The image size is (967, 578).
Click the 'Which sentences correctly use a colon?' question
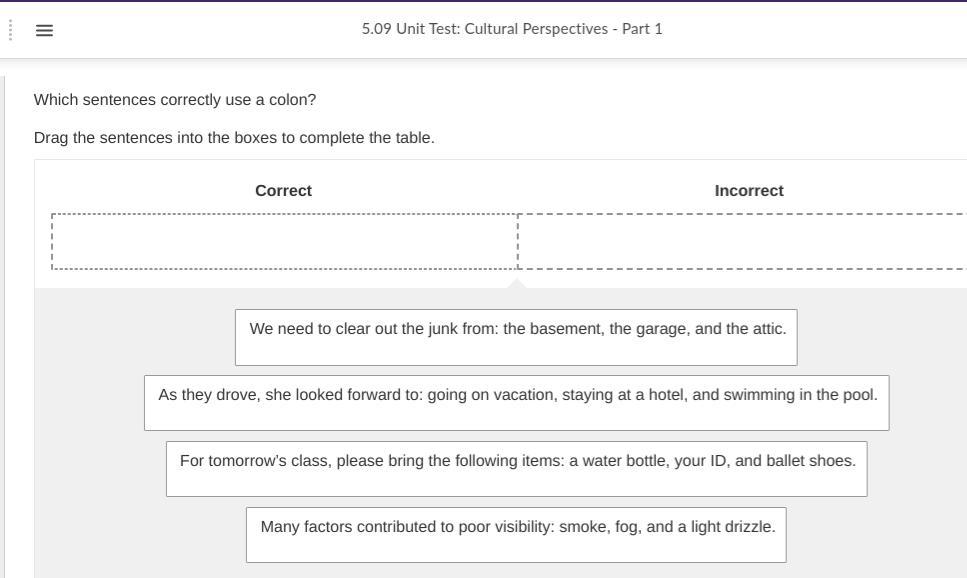point(175,100)
